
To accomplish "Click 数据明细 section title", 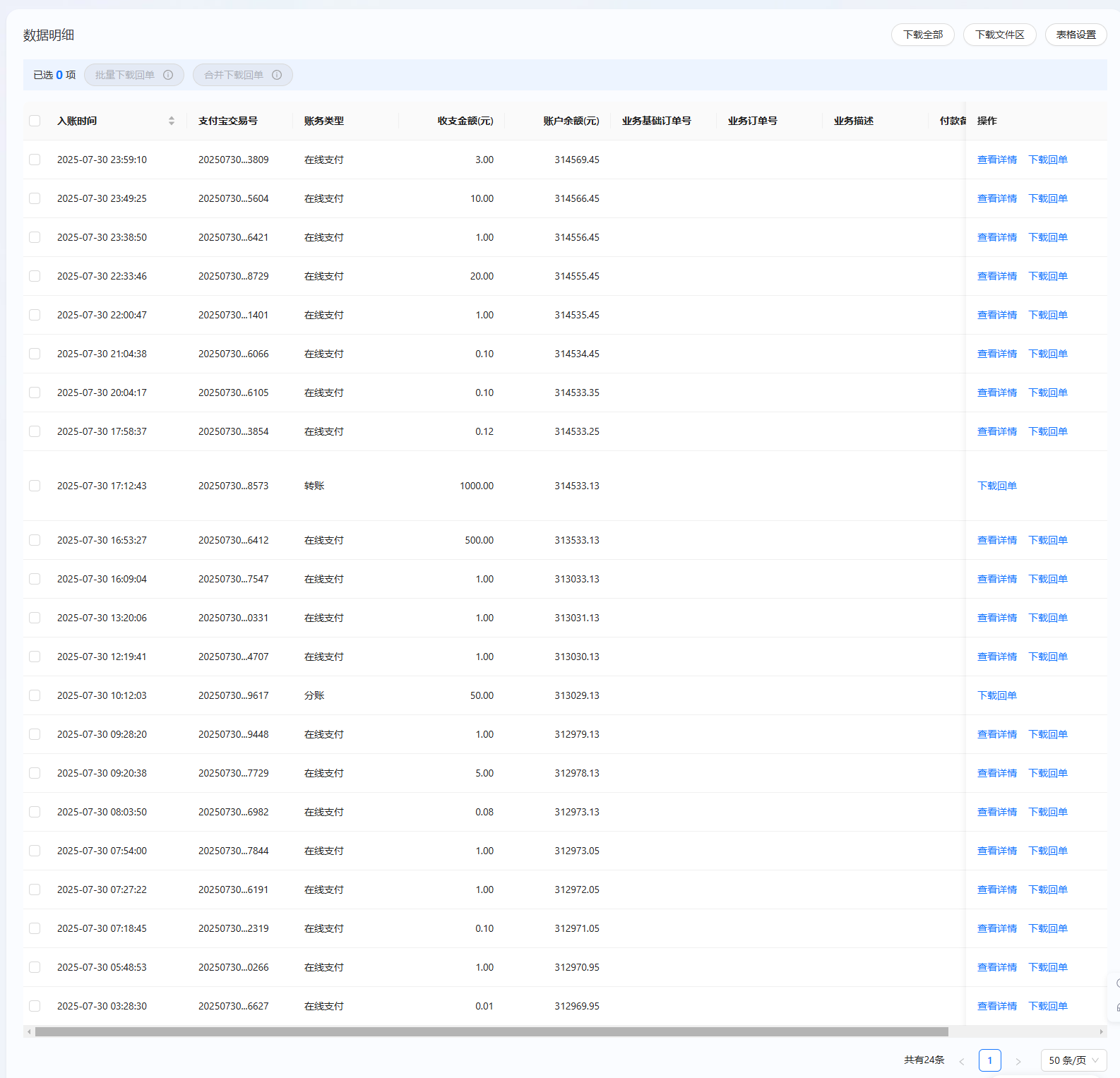I will coord(49,35).
